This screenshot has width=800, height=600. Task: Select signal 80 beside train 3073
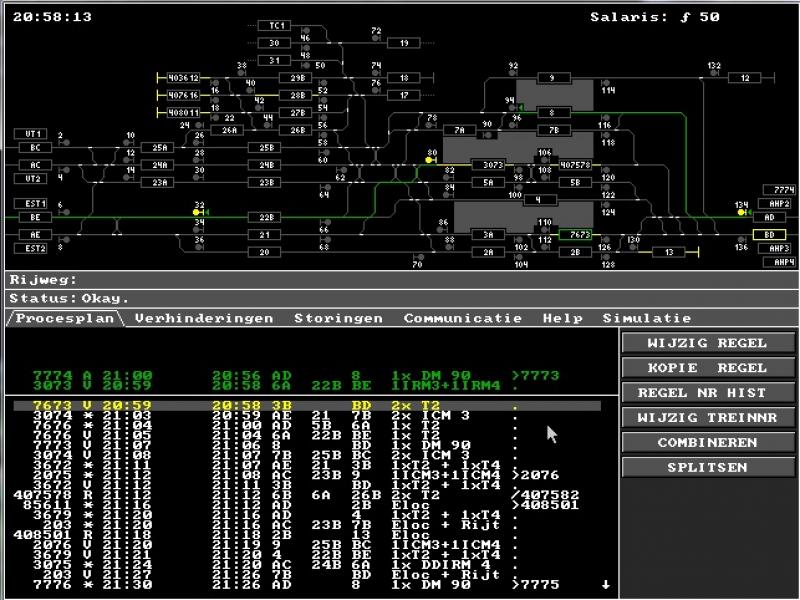pyautogui.click(x=431, y=159)
